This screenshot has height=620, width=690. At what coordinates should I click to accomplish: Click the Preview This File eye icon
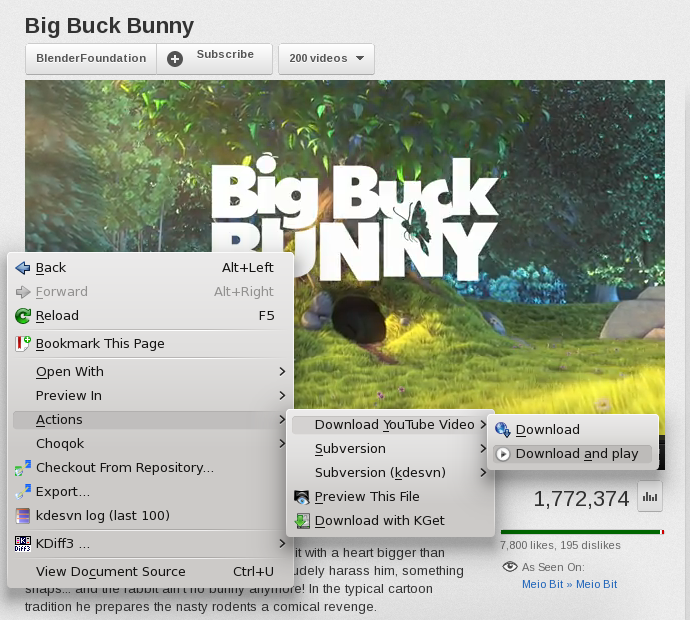302,497
